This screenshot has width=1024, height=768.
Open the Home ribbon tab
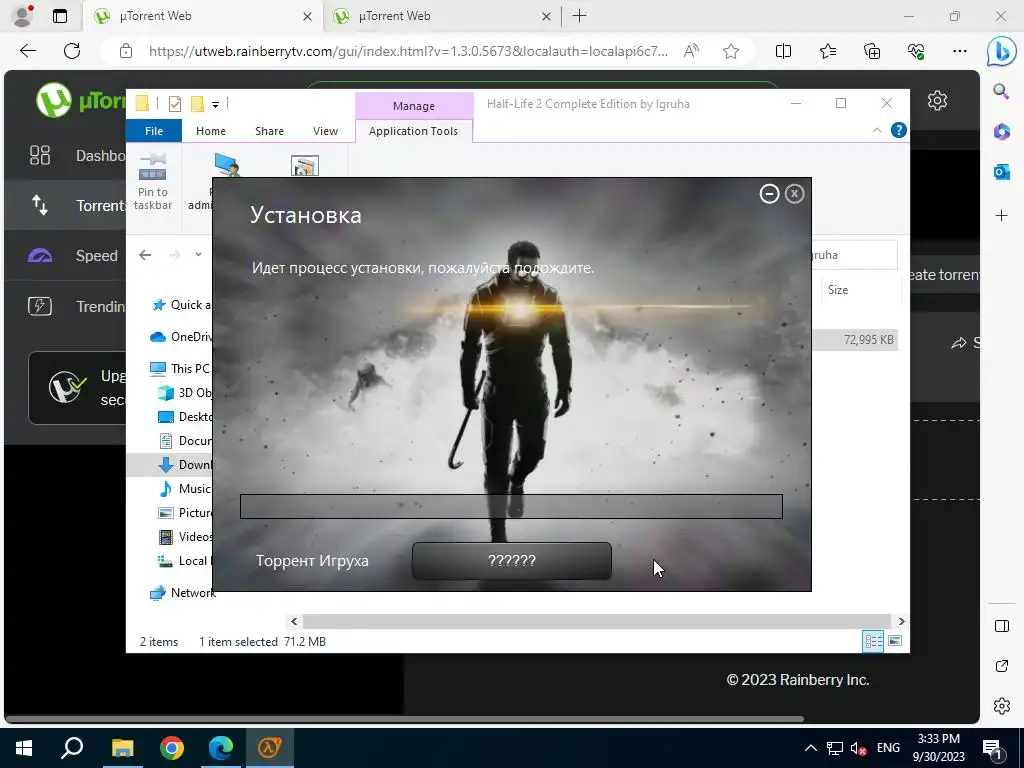tap(210, 131)
